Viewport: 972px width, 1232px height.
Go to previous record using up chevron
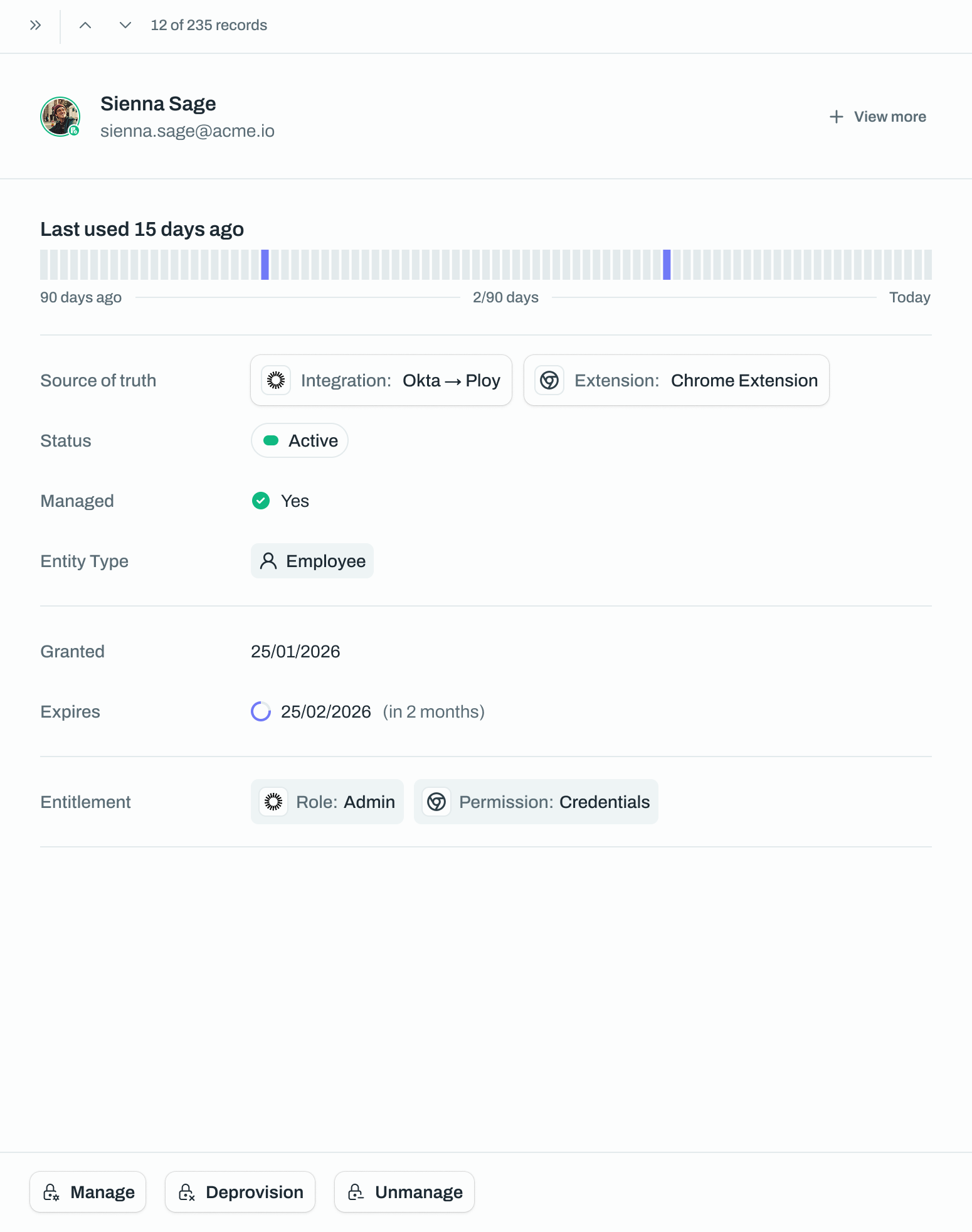pos(85,25)
